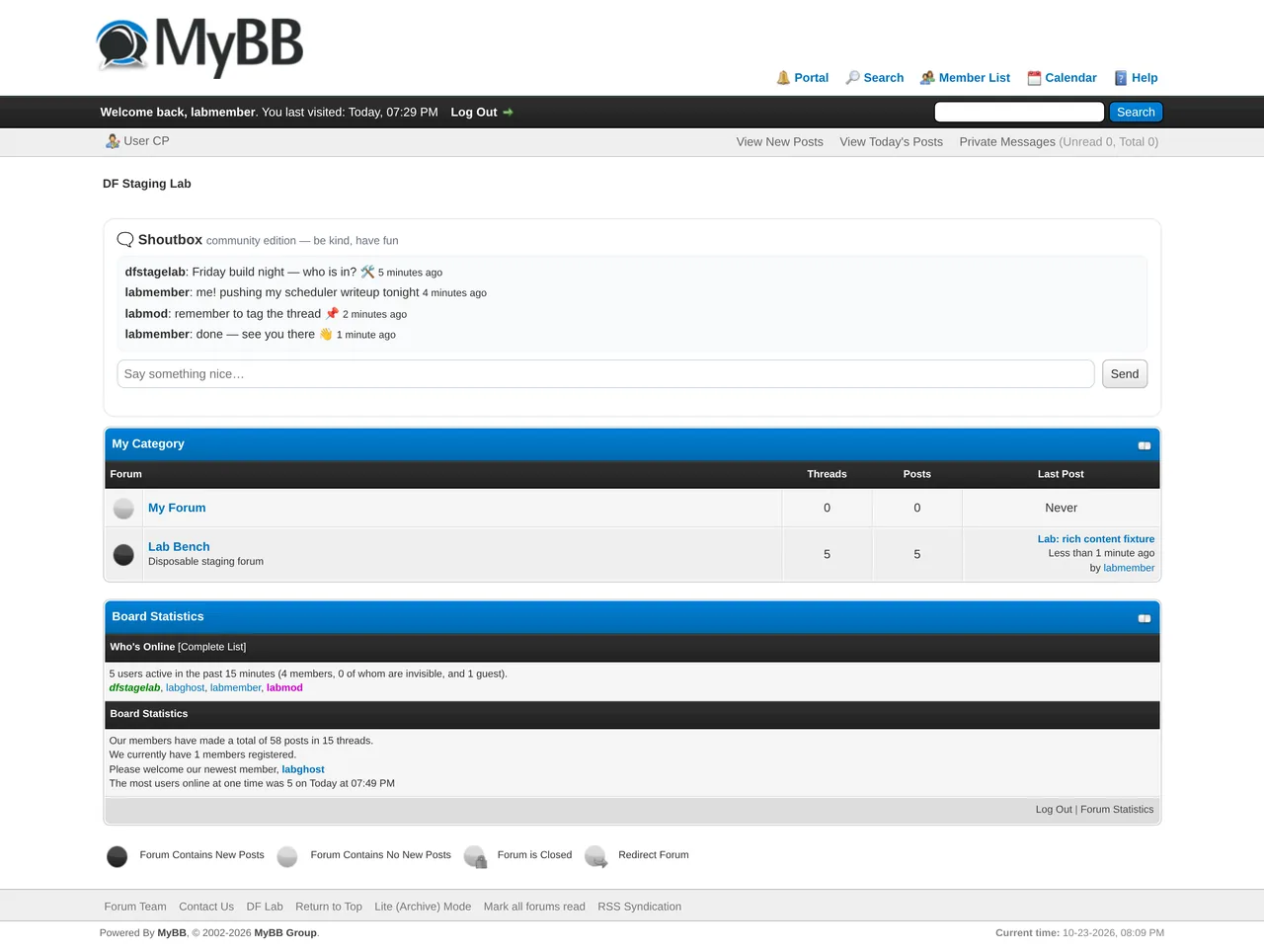
Task: Open View New Posts
Action: [779, 142]
